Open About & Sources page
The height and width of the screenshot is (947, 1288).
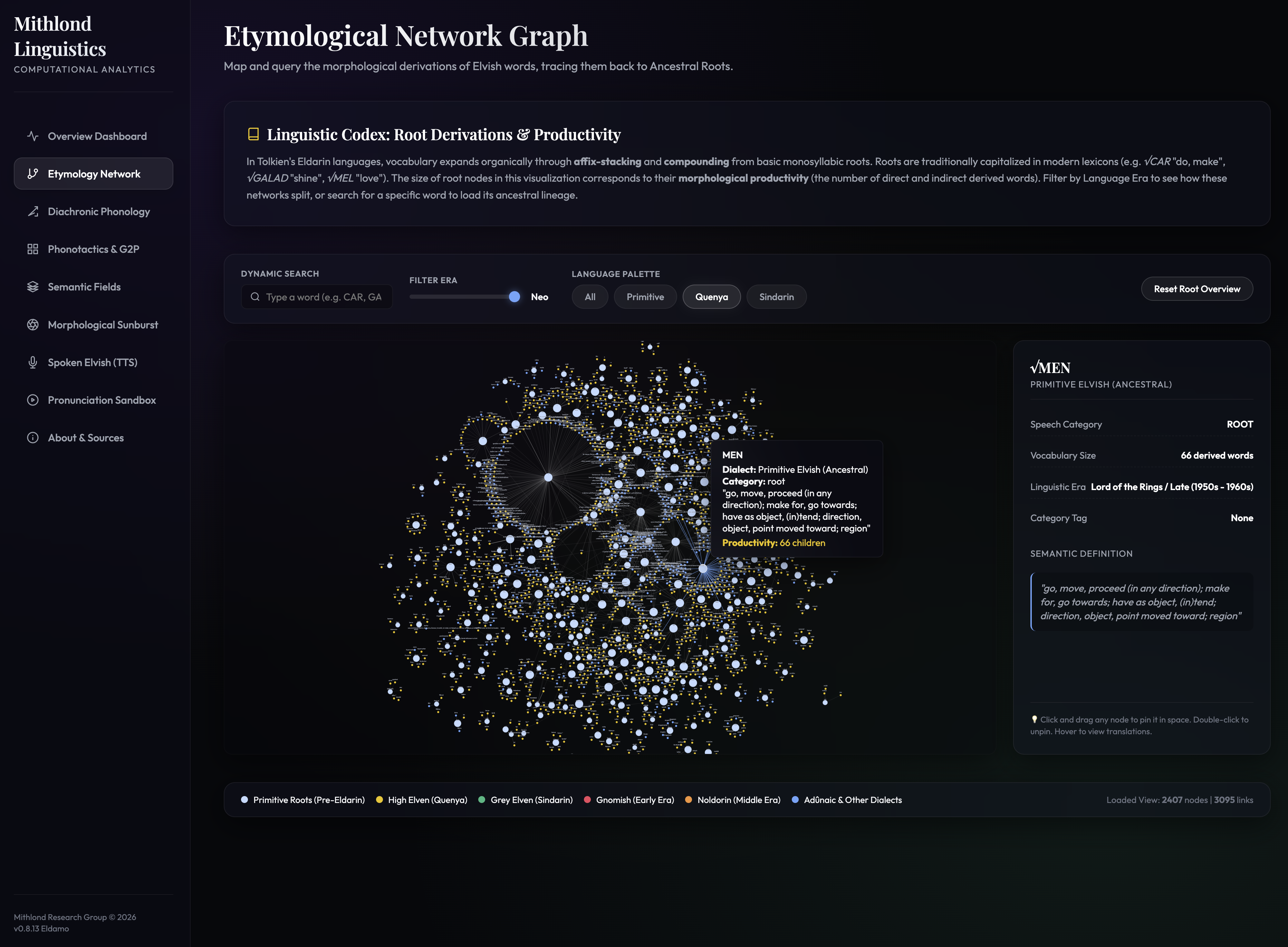point(94,437)
